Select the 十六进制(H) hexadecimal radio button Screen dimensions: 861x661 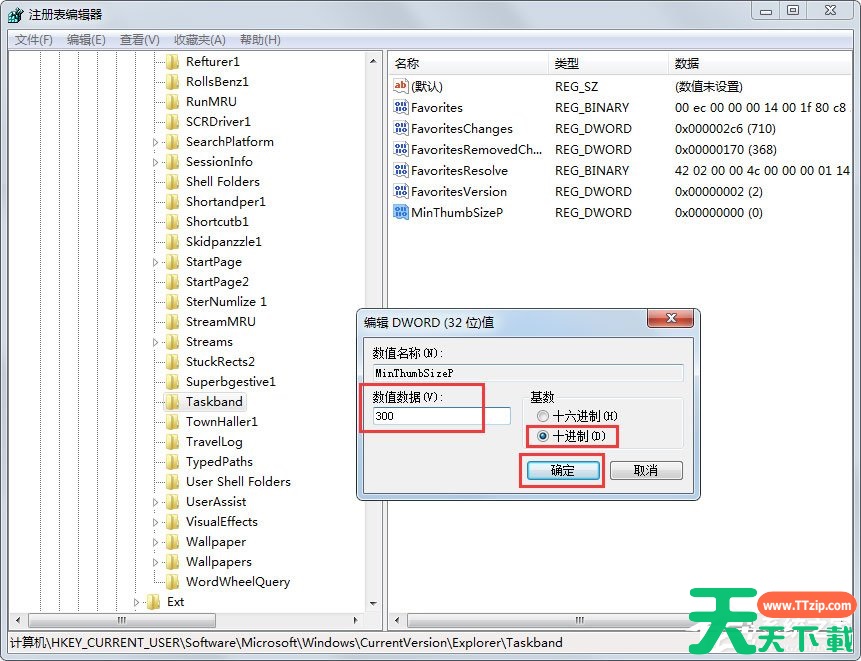543,416
